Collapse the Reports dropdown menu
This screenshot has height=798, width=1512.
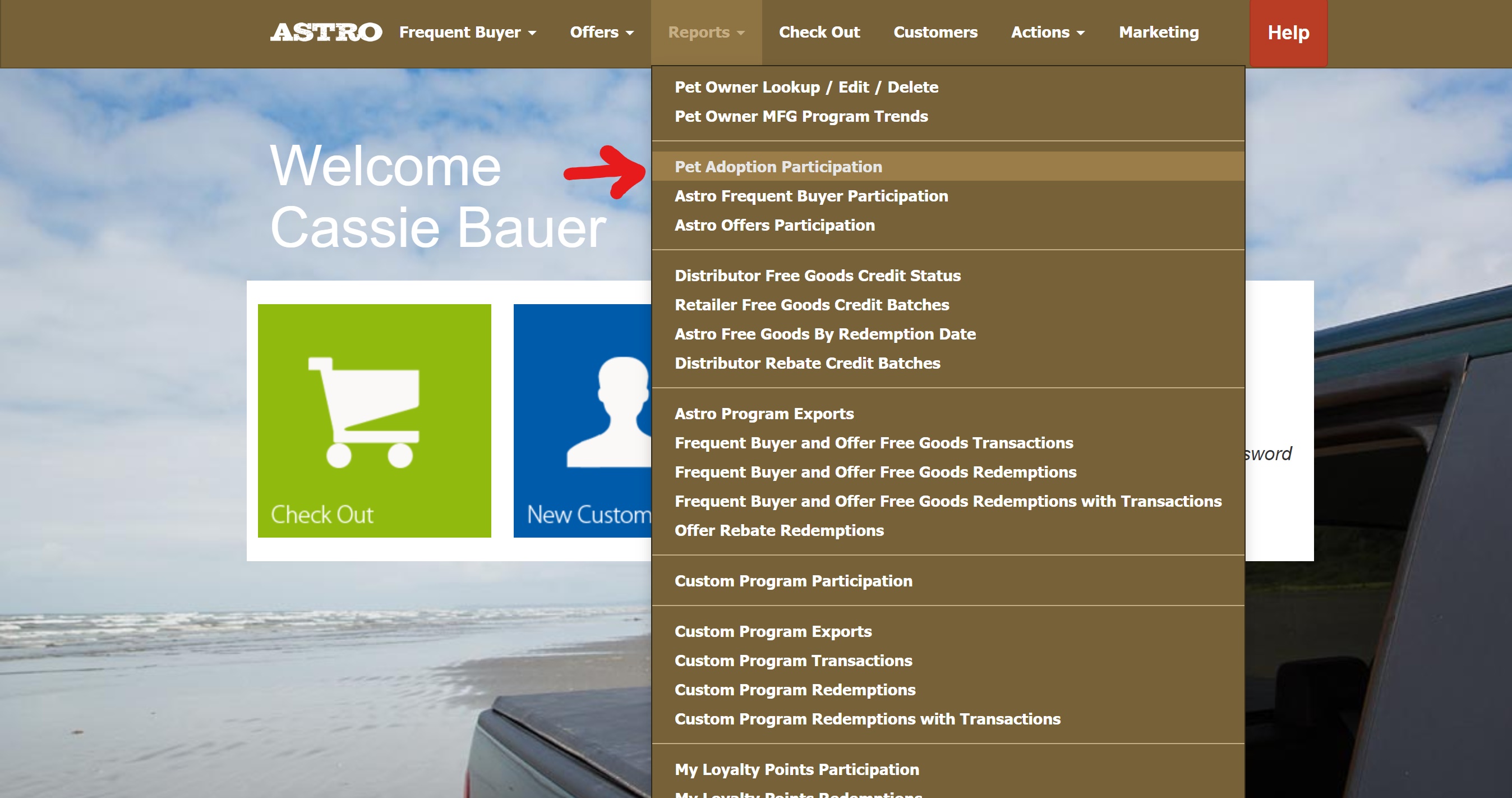(706, 33)
